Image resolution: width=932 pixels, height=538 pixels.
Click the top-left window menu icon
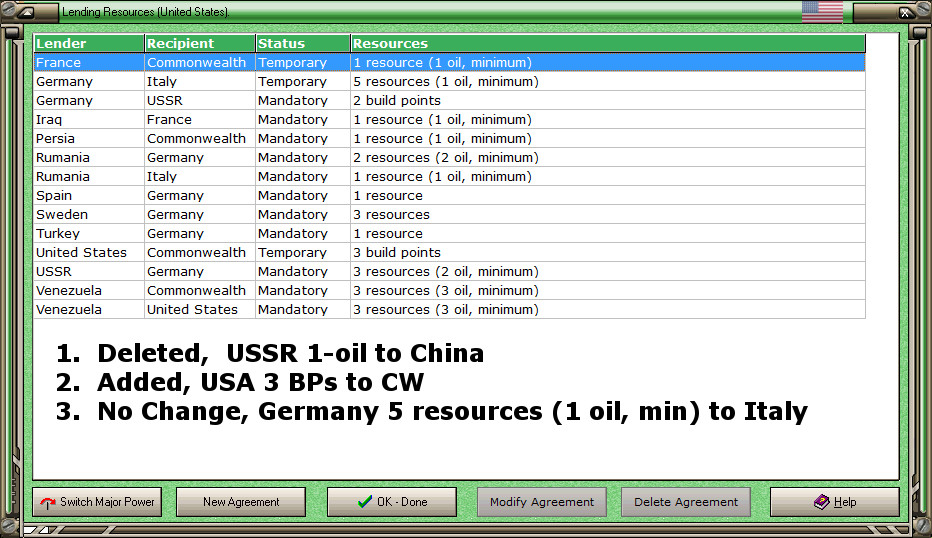click(26, 12)
